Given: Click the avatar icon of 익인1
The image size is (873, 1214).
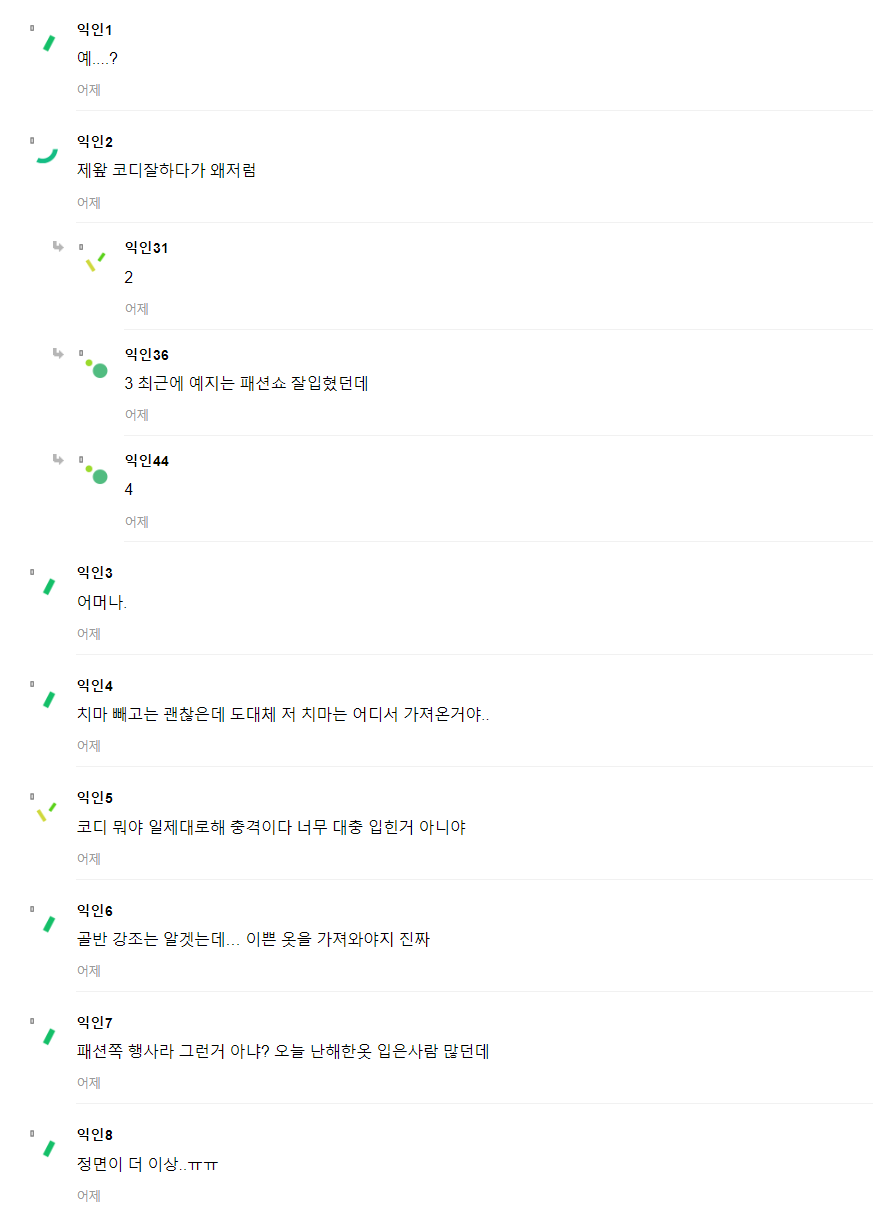Looking at the screenshot, I should (x=47, y=43).
